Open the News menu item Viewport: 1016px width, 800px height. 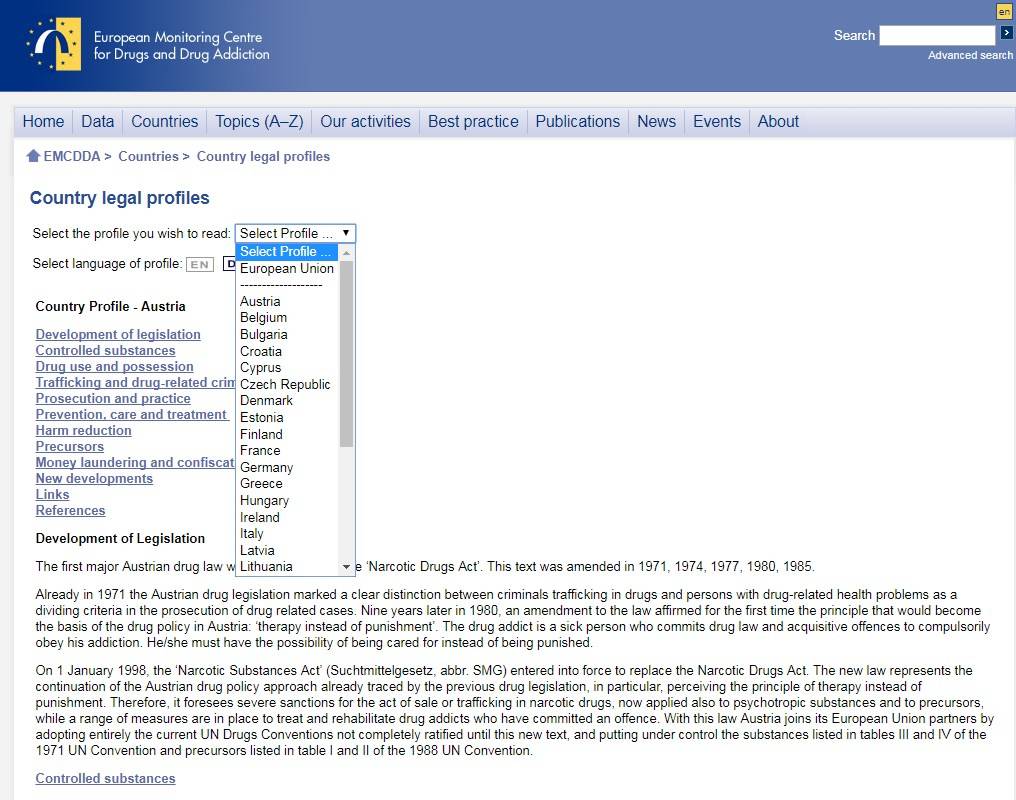(656, 121)
